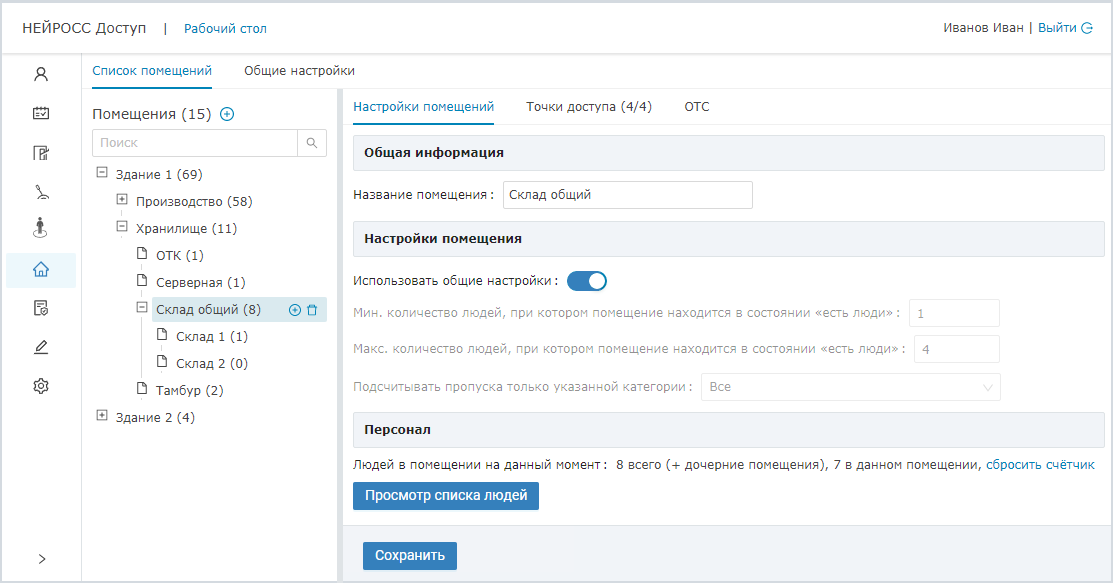The image size is (1113, 583).
Task: Open the pass category dropdown showing Все
Action: coord(850,387)
